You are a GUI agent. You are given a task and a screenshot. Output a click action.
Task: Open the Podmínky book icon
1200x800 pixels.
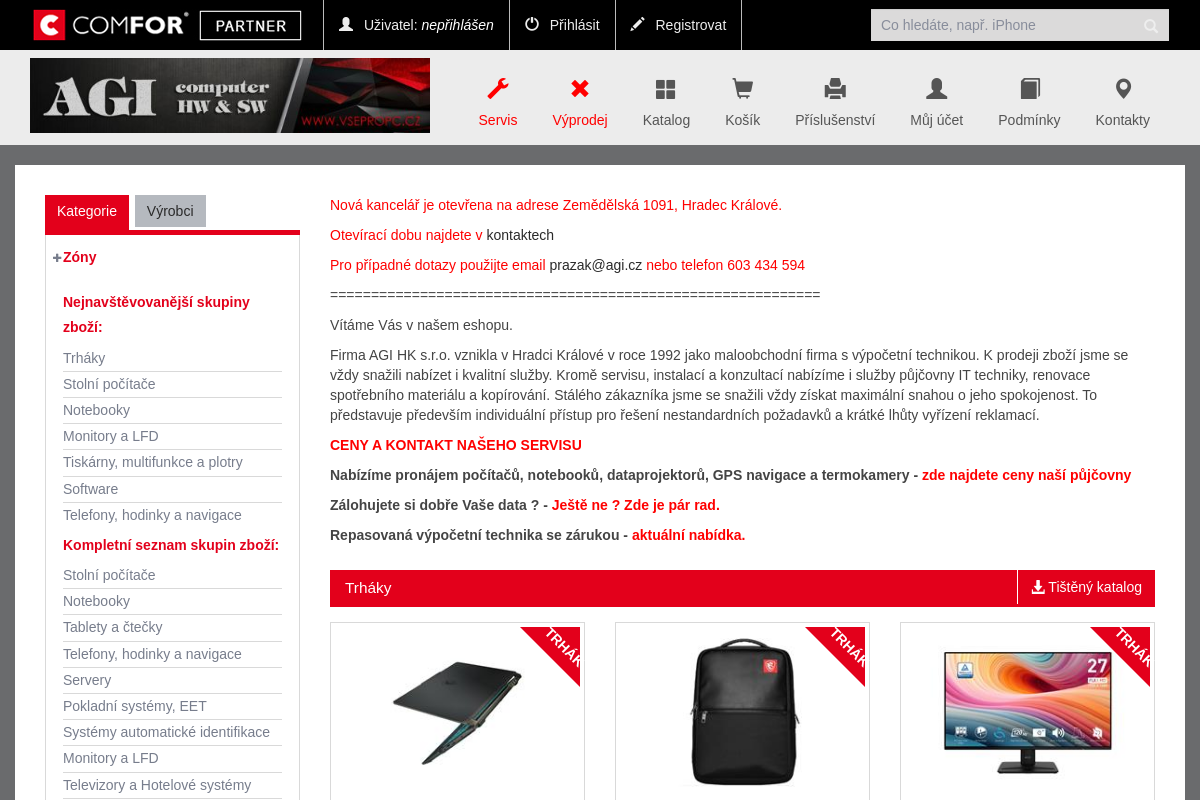click(1030, 89)
